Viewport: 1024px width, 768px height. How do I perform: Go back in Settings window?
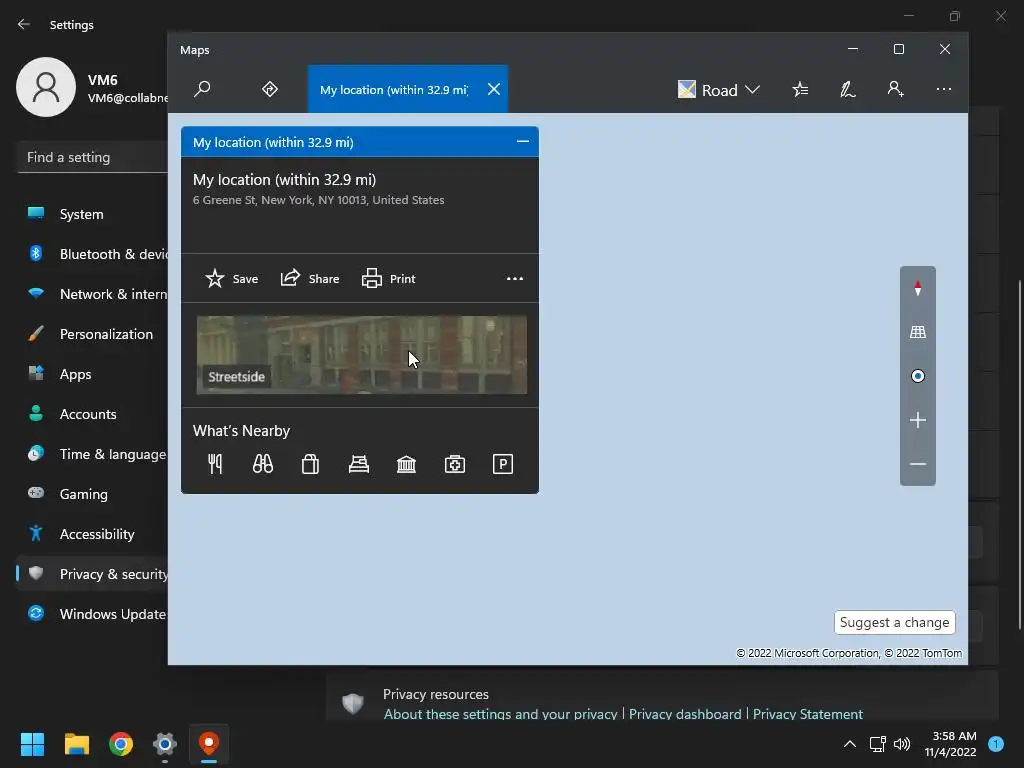(x=24, y=24)
